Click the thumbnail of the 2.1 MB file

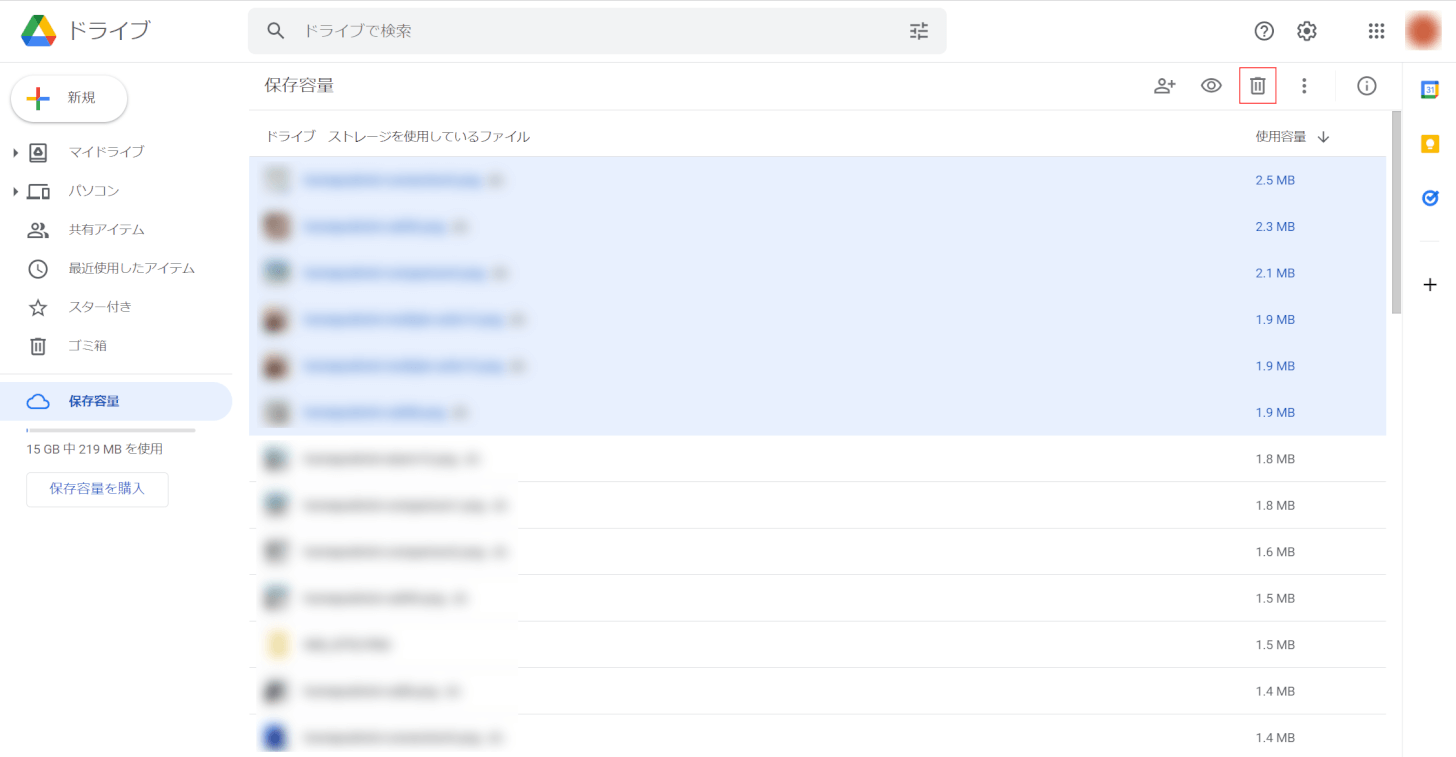tap(277, 273)
